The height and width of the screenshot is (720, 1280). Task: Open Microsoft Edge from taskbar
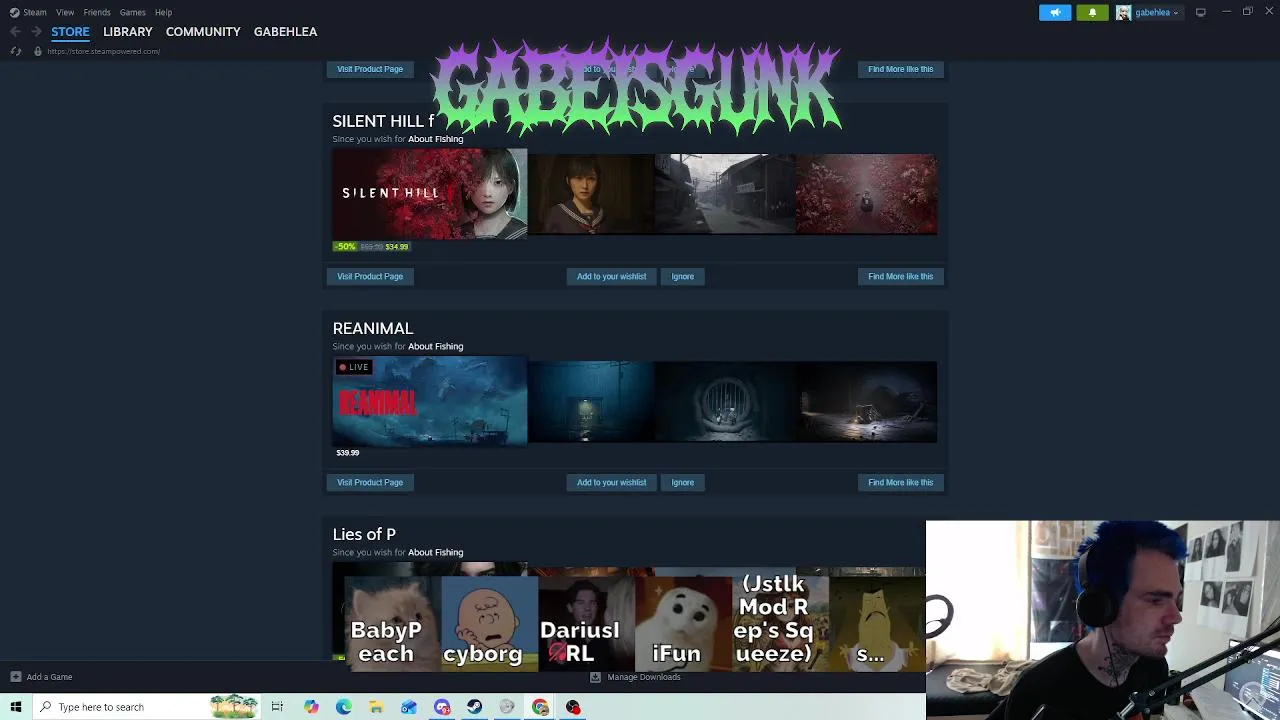[x=343, y=707]
